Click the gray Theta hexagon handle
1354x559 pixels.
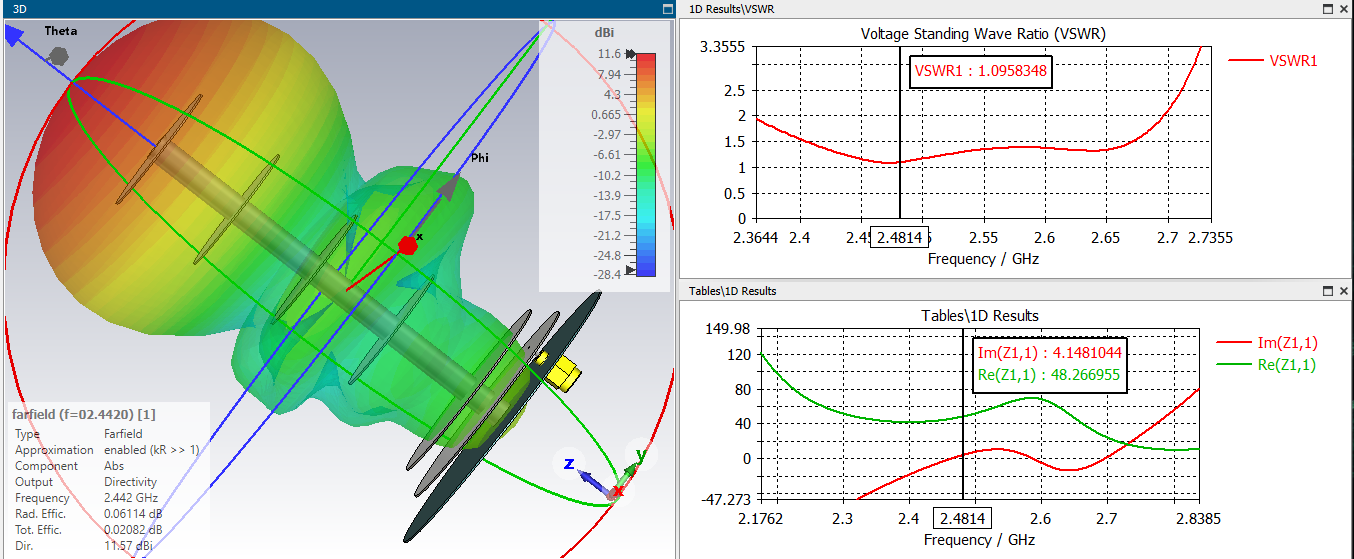[58, 52]
